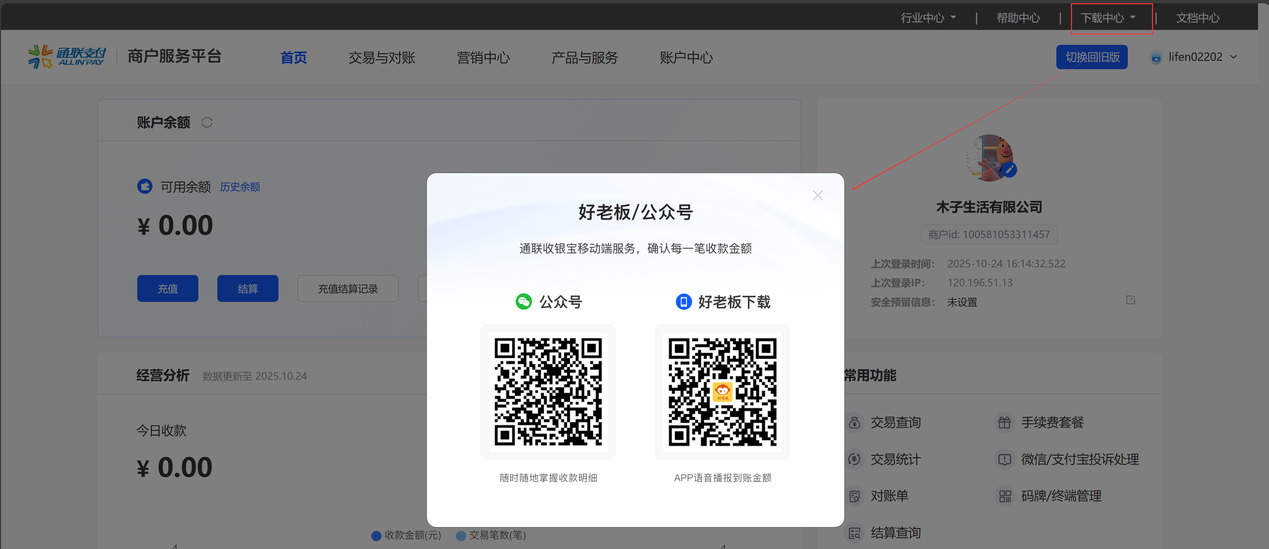Toggle the 交易笔数(笔) chart legend
This screenshot has height=549, width=1269.
click(490, 536)
